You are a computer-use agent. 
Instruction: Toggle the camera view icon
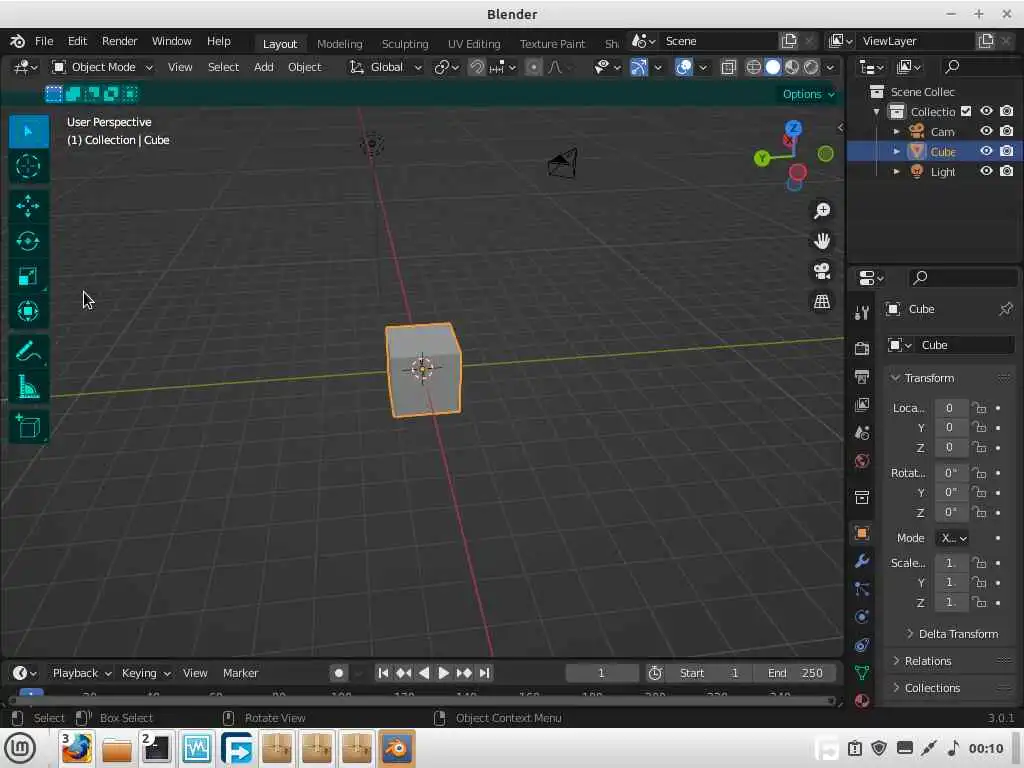click(822, 271)
